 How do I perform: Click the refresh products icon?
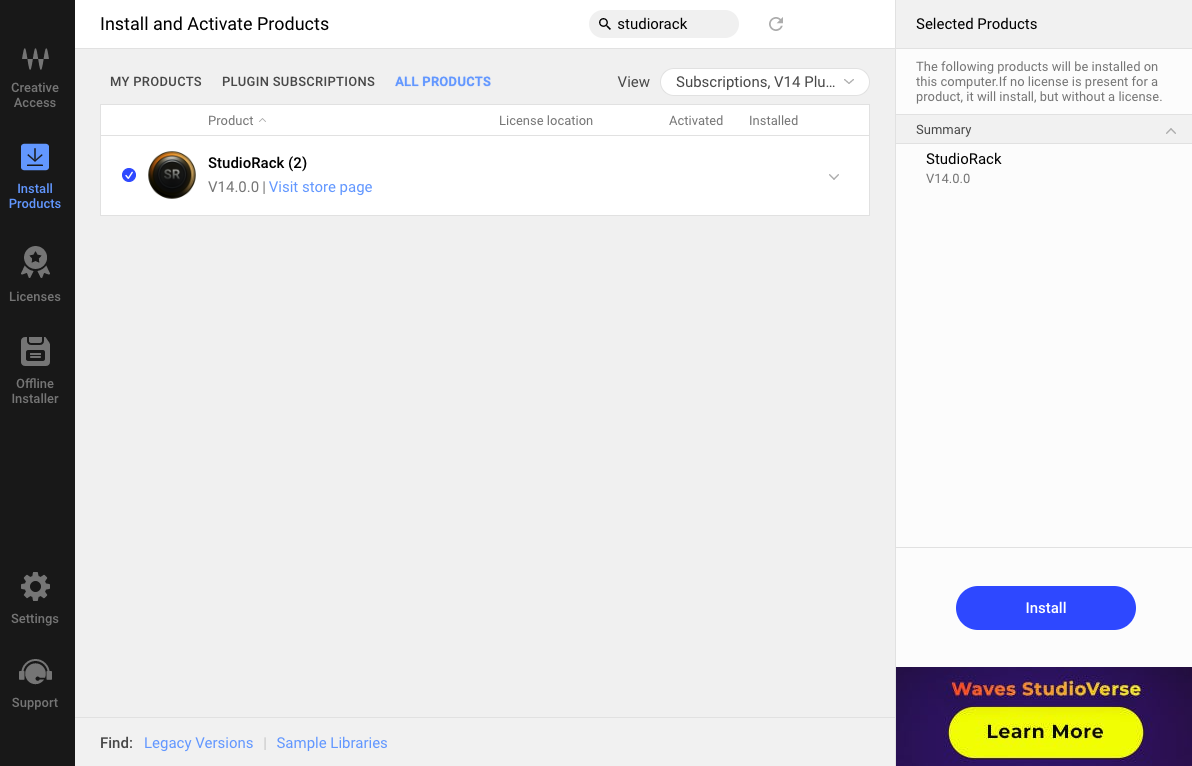775,24
